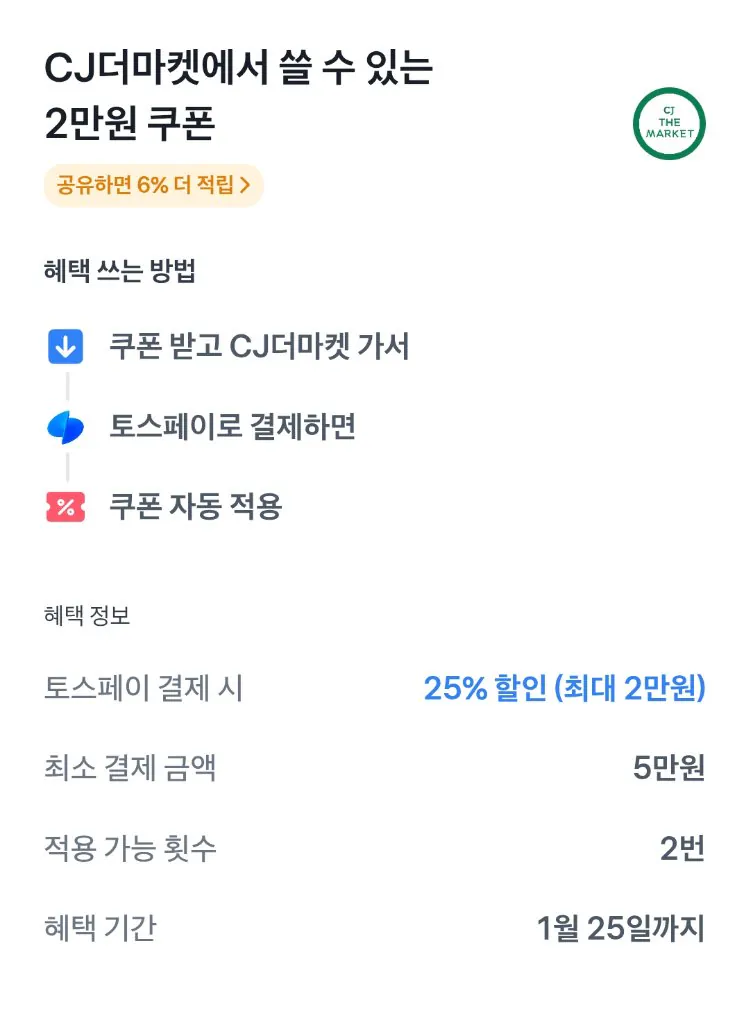Click the '1월 25일까지' expiry date
The height and width of the screenshot is (1029, 750).
(x=620, y=929)
